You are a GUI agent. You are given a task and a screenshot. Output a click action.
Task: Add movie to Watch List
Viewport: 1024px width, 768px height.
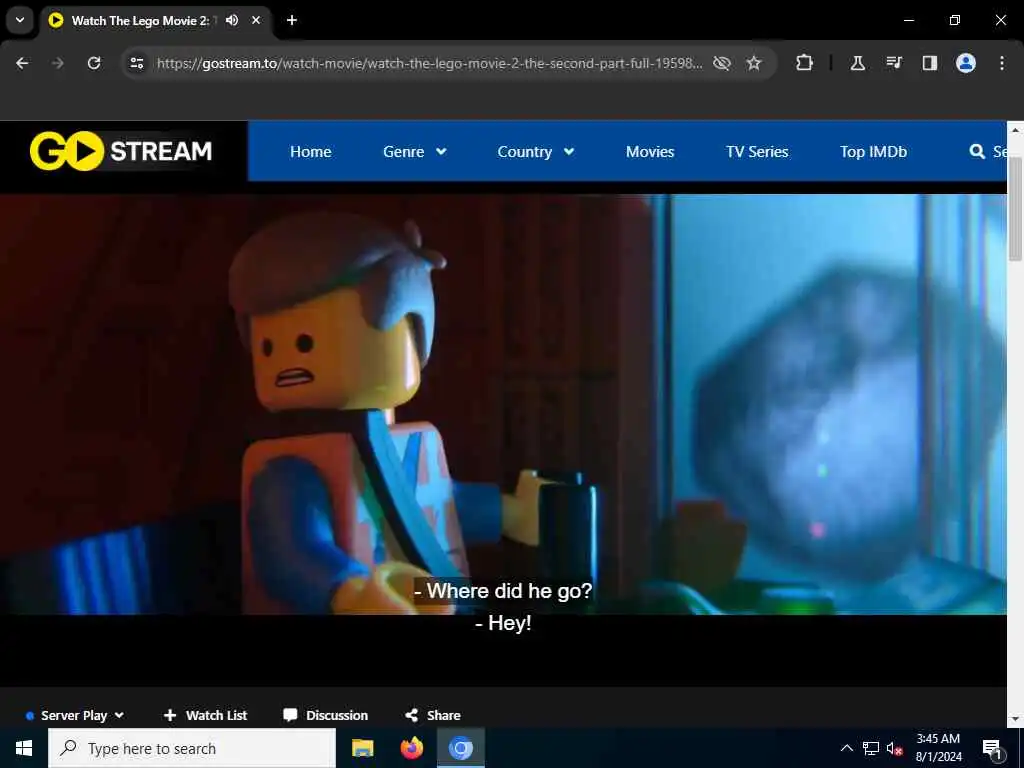(205, 715)
